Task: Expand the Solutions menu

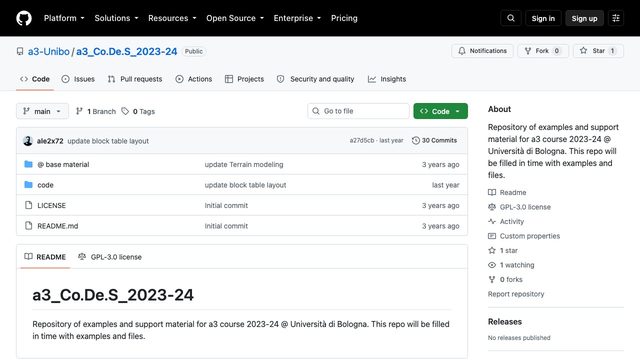Action: point(116,18)
